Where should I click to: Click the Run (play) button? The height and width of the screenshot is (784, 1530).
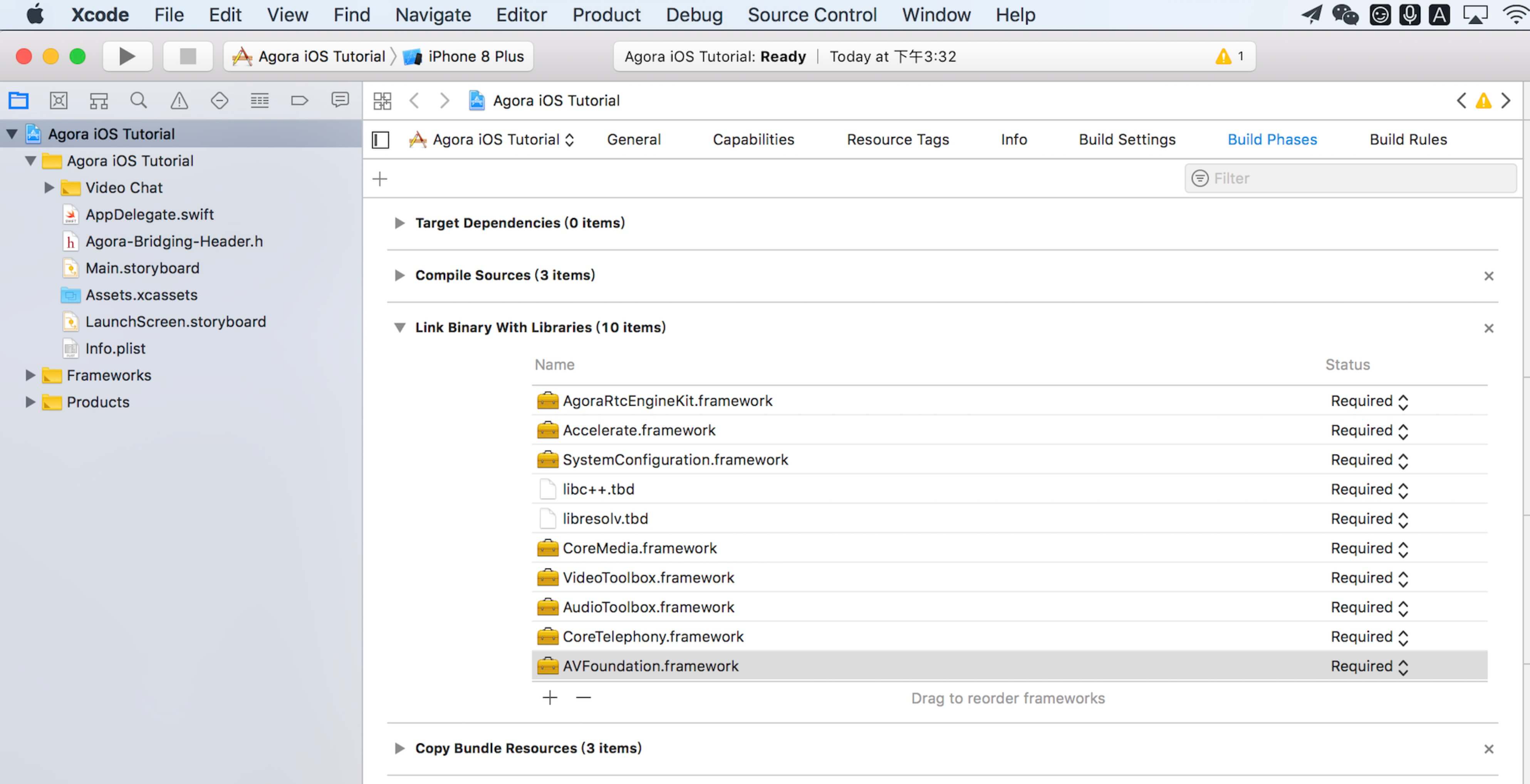pyautogui.click(x=127, y=57)
